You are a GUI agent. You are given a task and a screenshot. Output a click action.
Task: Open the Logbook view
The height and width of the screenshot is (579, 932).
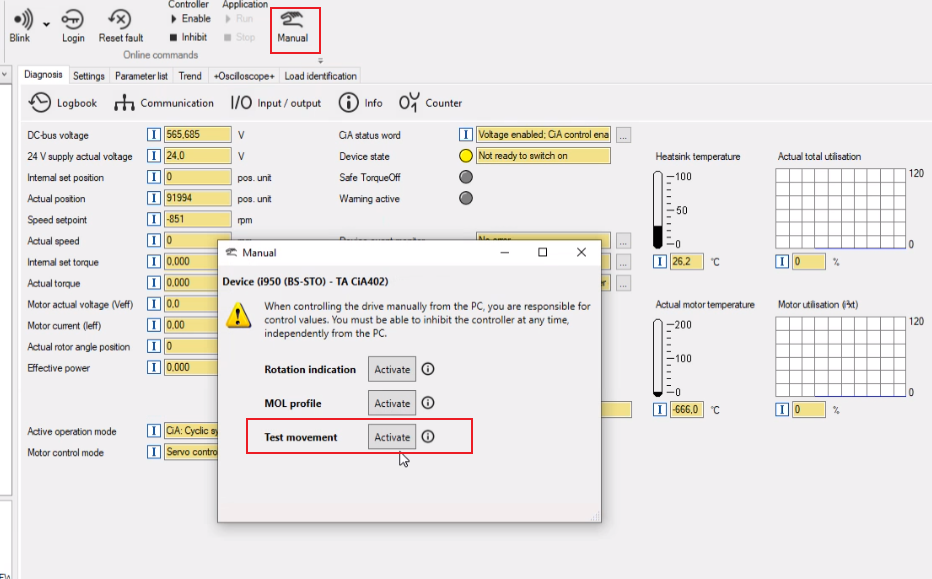tap(64, 103)
